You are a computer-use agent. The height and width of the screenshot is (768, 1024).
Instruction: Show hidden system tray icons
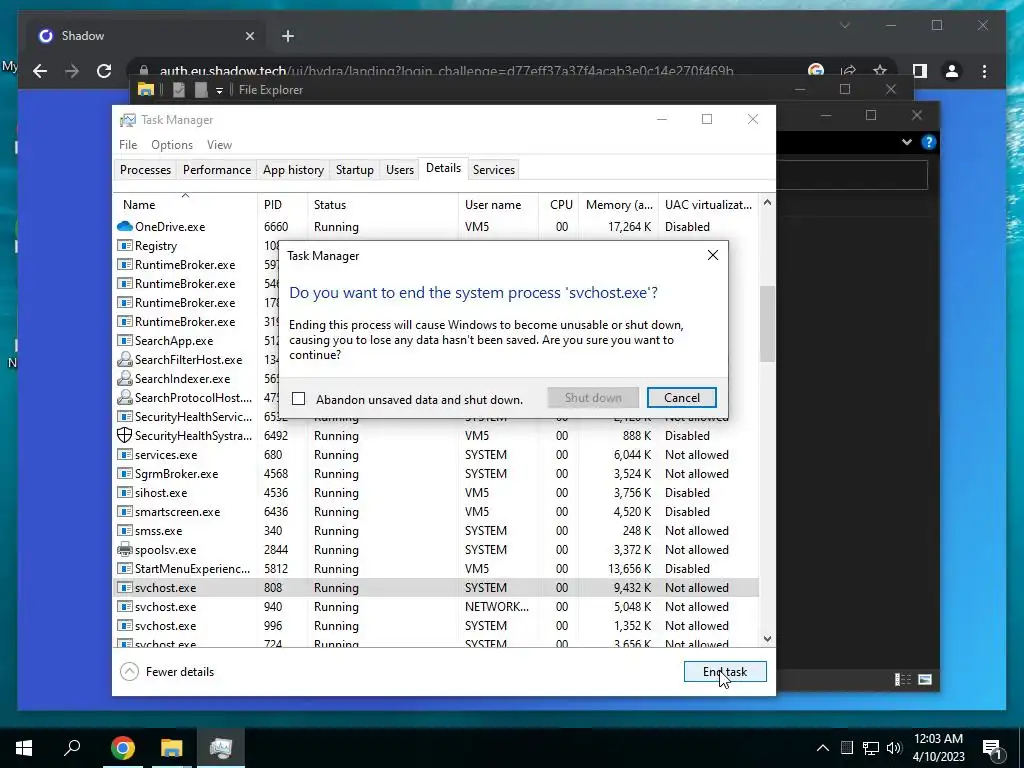(x=823, y=748)
